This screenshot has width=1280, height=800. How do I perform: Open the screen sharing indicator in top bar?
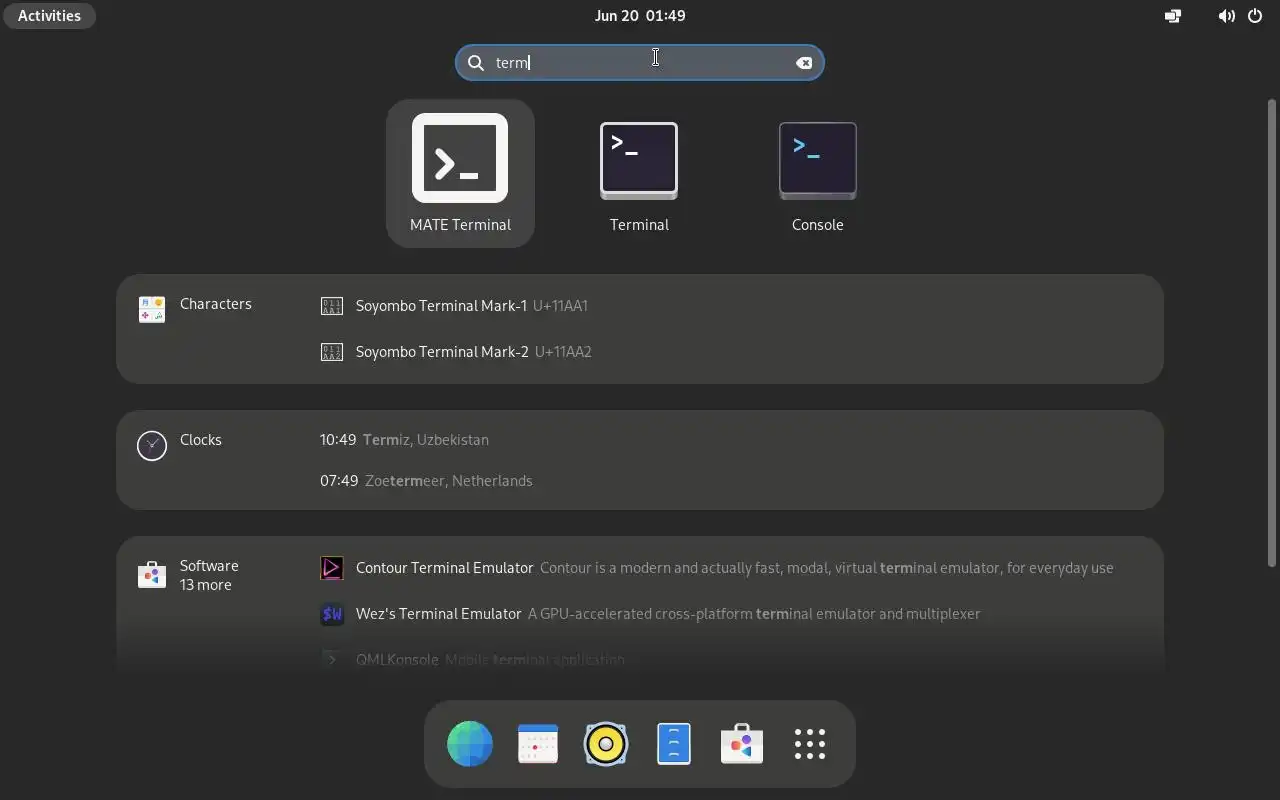(1173, 16)
